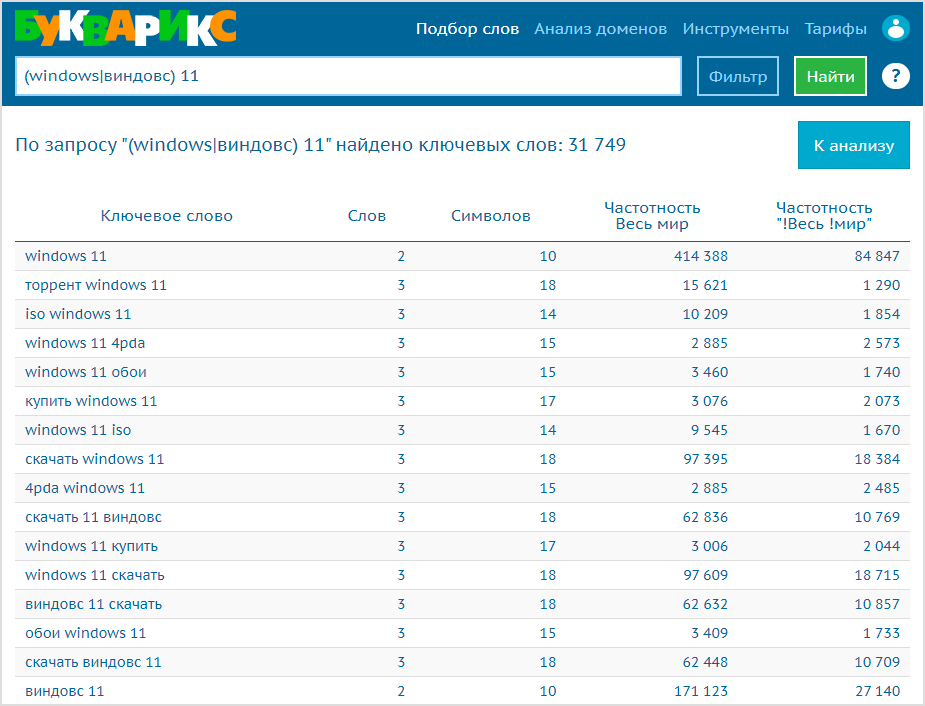Open the Анализ доменов menu item

(x=601, y=28)
